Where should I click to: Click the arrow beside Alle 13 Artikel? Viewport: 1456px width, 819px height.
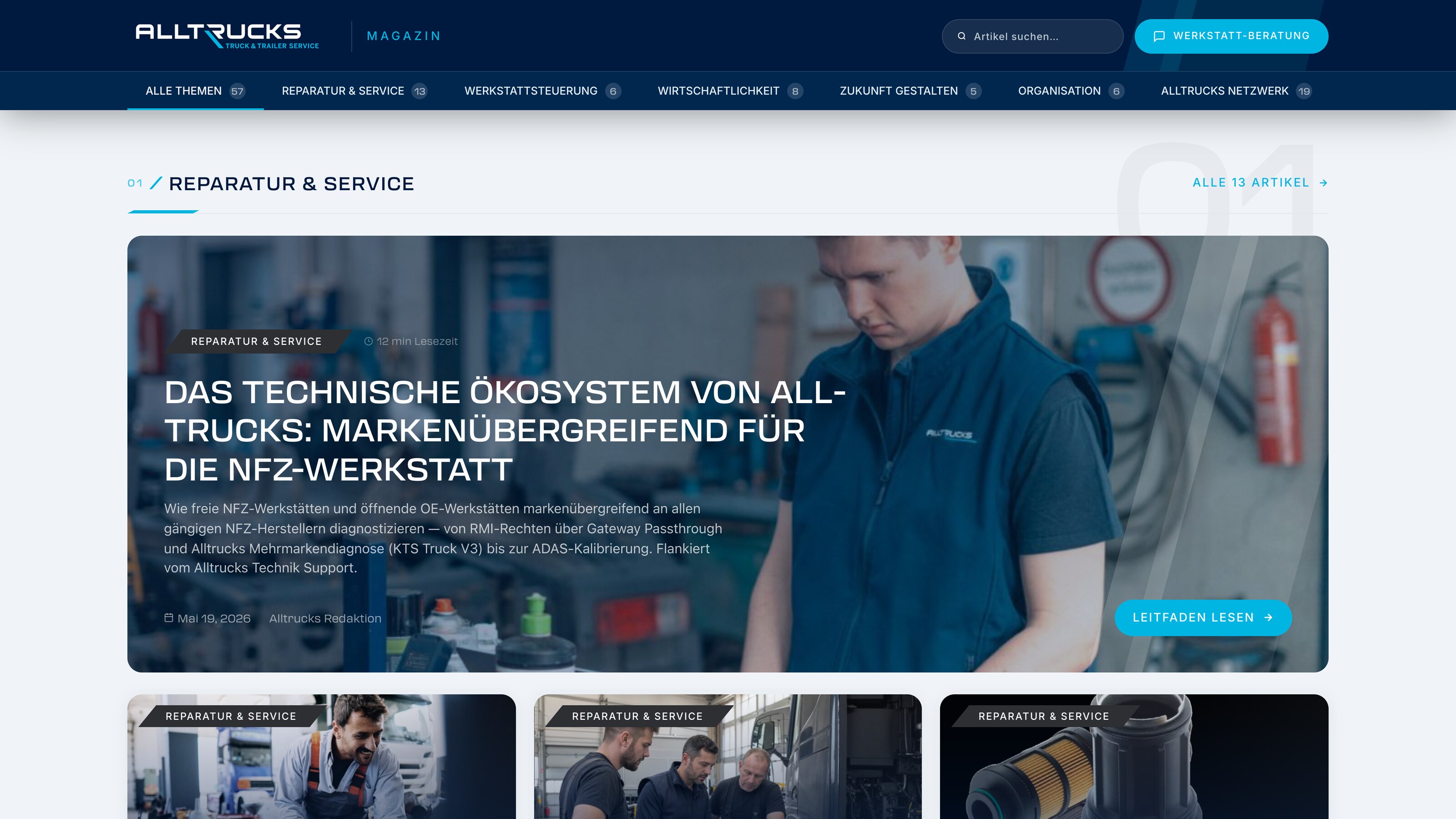pyautogui.click(x=1323, y=182)
